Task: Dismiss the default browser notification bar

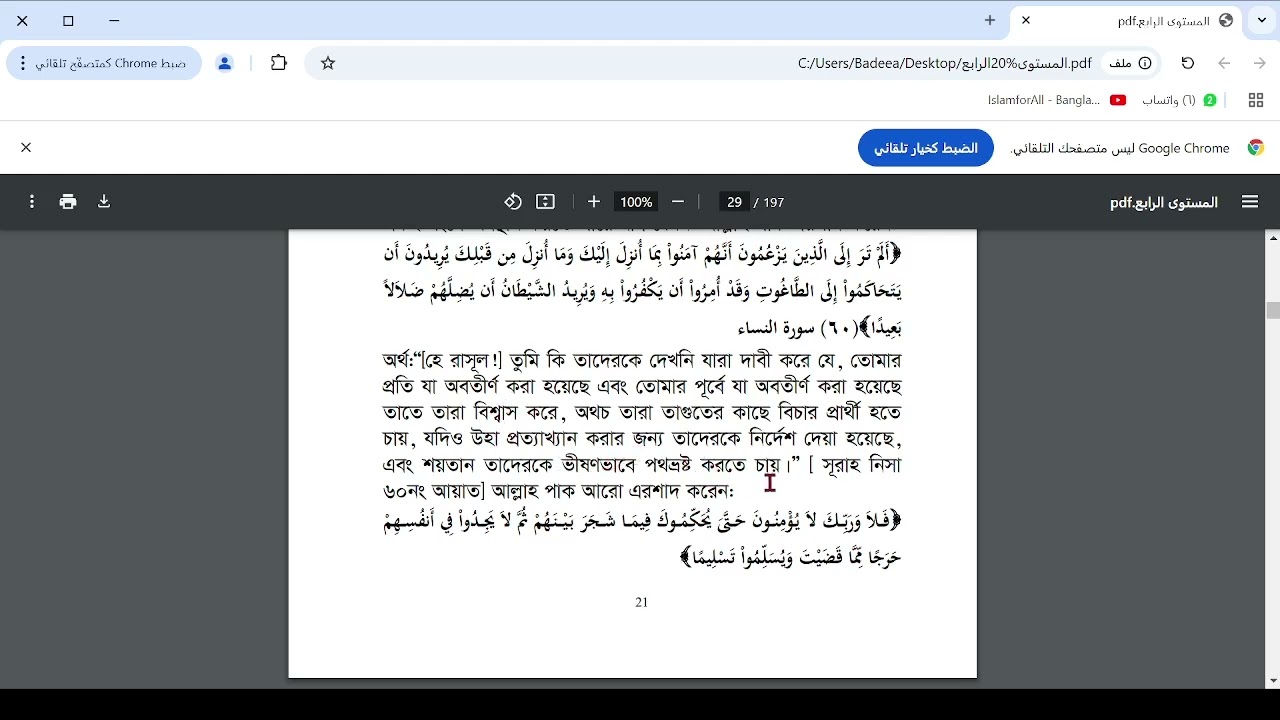Action: pyautogui.click(x=26, y=148)
